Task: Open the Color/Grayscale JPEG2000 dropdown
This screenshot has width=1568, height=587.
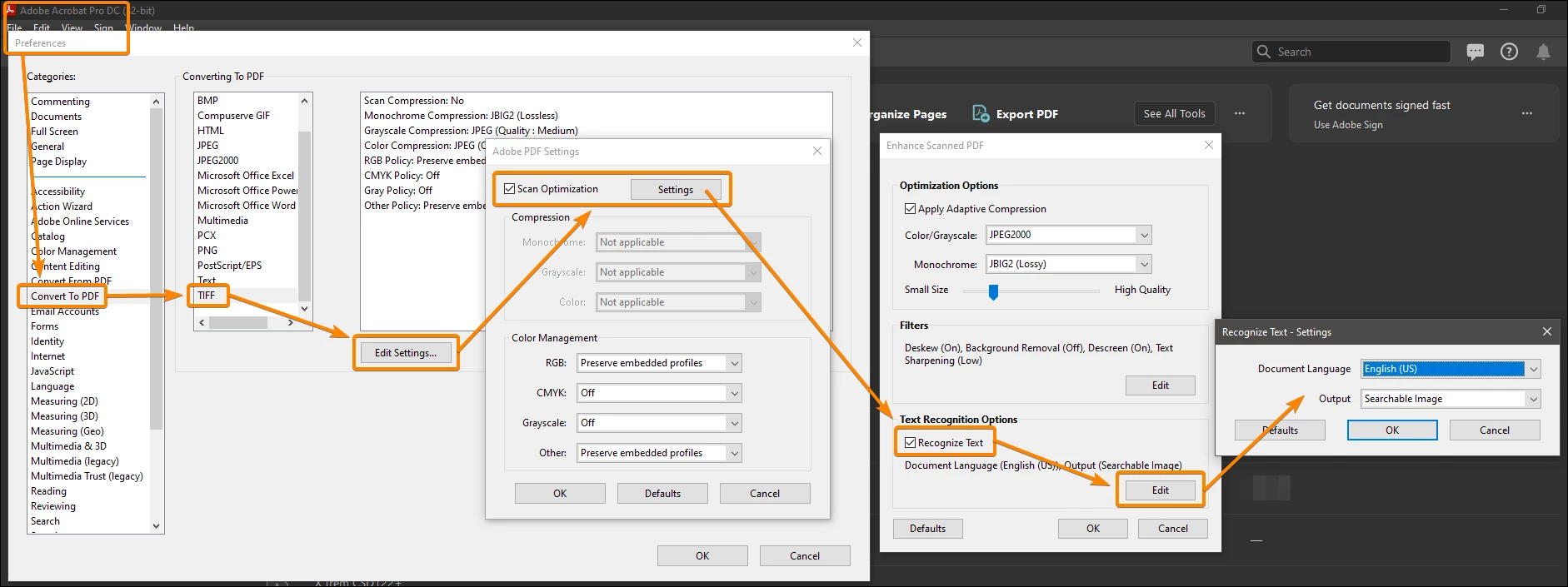Action: (x=1069, y=235)
